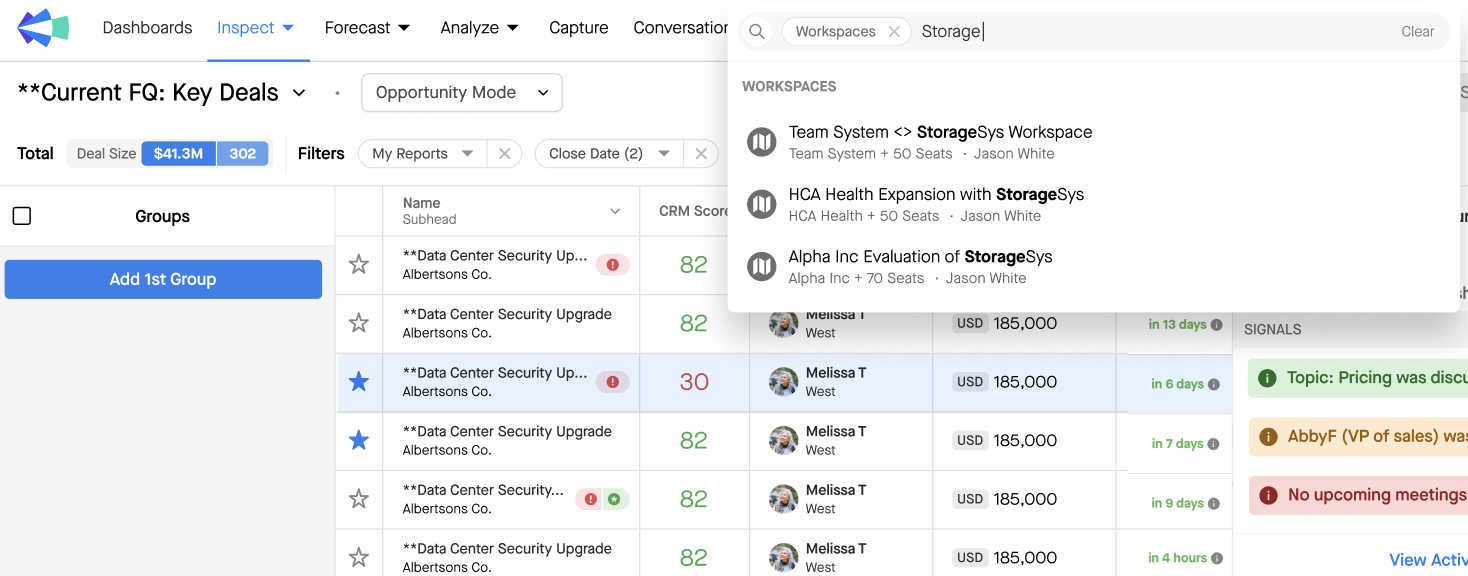The image size is (1468, 576).
Task: Tick the Groups checkbox
Action: (22, 216)
